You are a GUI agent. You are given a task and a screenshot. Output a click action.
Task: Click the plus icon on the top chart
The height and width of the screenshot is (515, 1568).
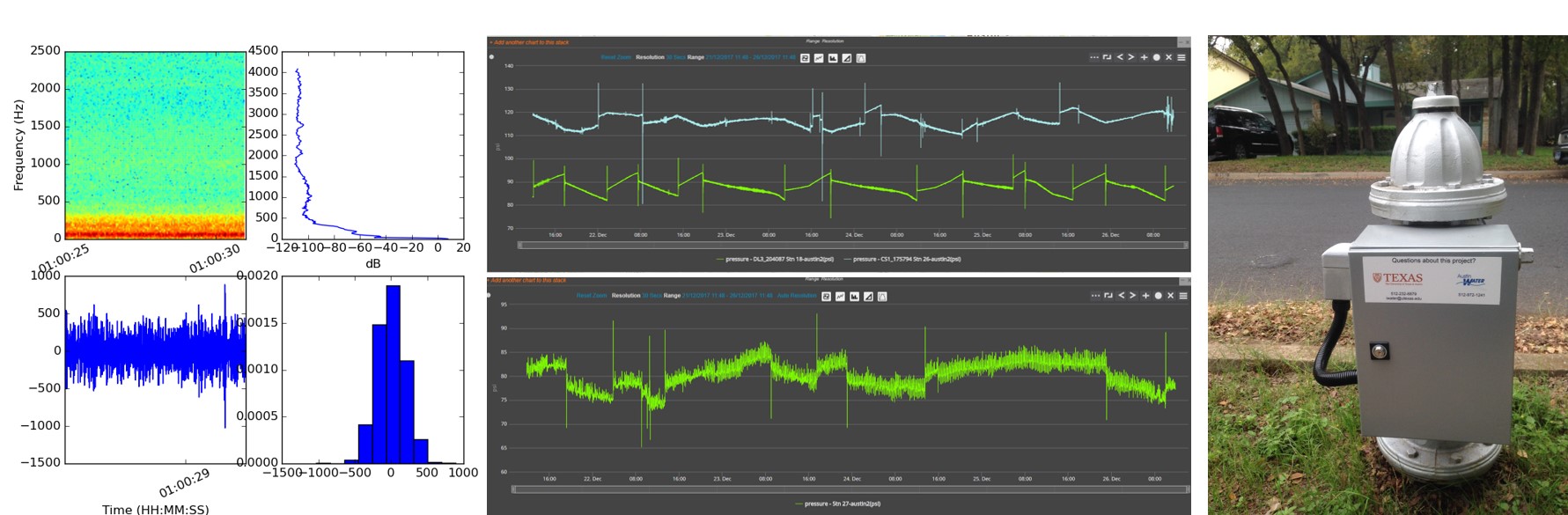coord(1144,57)
